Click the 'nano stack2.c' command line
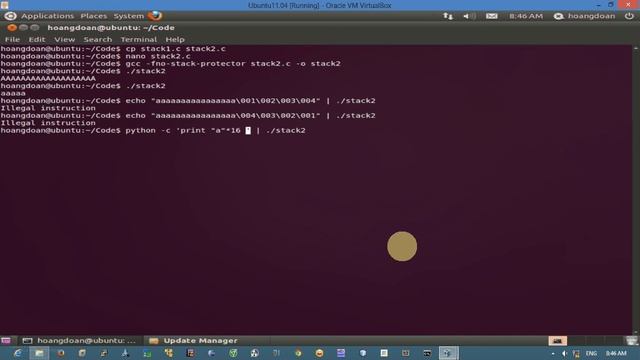Screen dimensions: 640x360 [96, 56]
